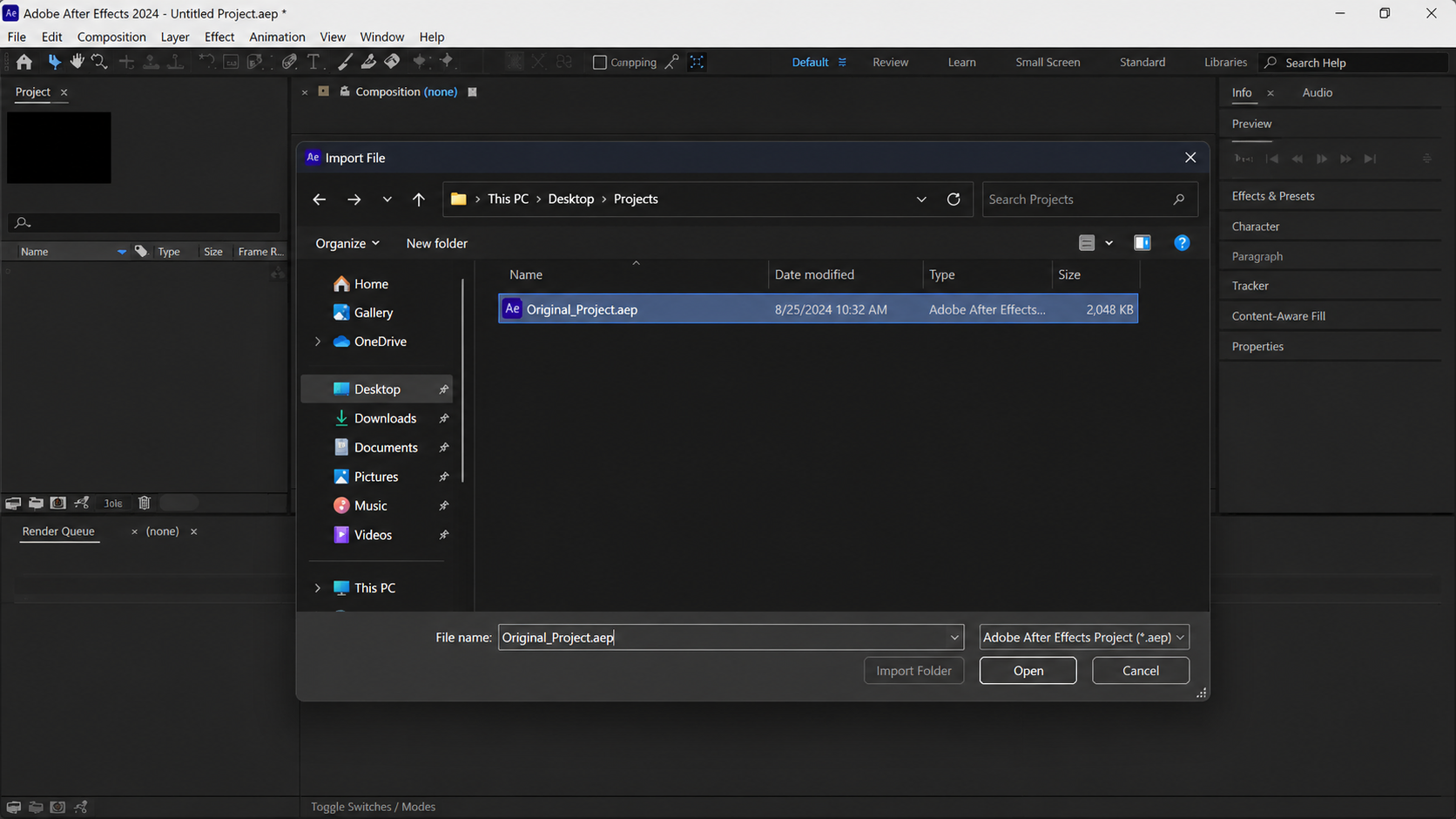Skip to last frame in Preview panel
This screenshot has width=1456, height=819.
pos(1370,159)
